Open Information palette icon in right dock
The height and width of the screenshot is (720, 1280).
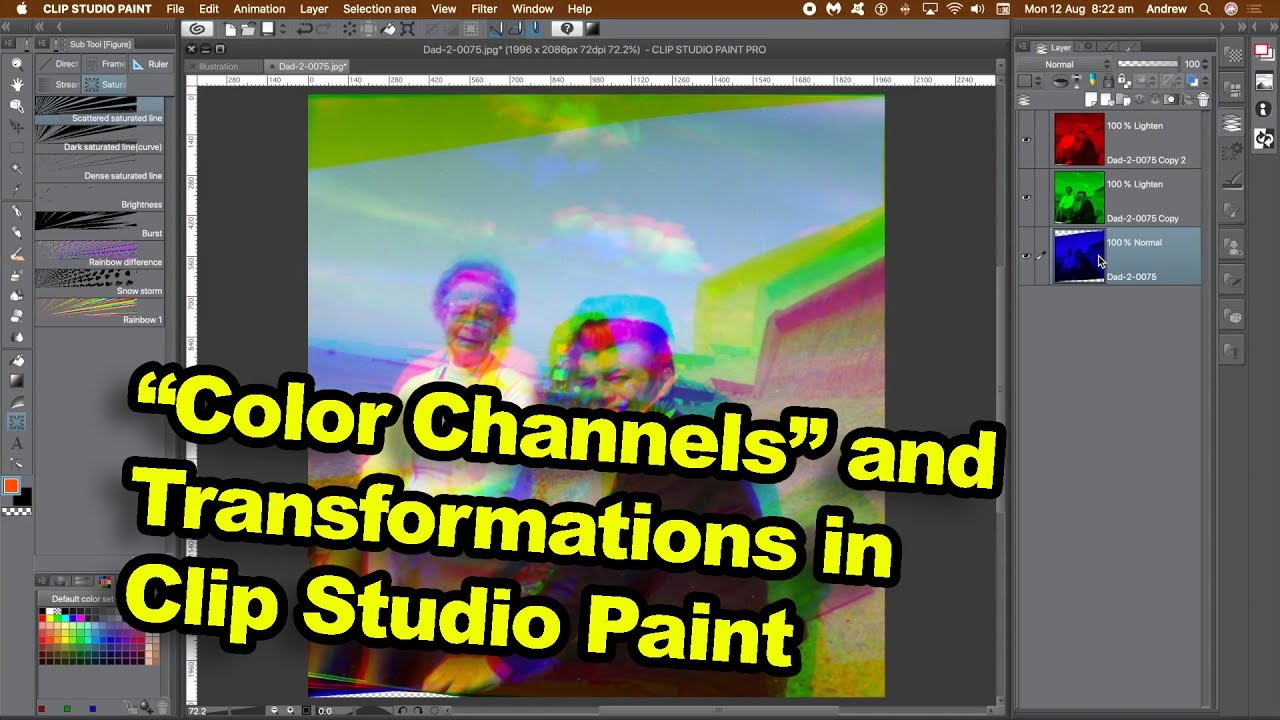(x=1264, y=109)
